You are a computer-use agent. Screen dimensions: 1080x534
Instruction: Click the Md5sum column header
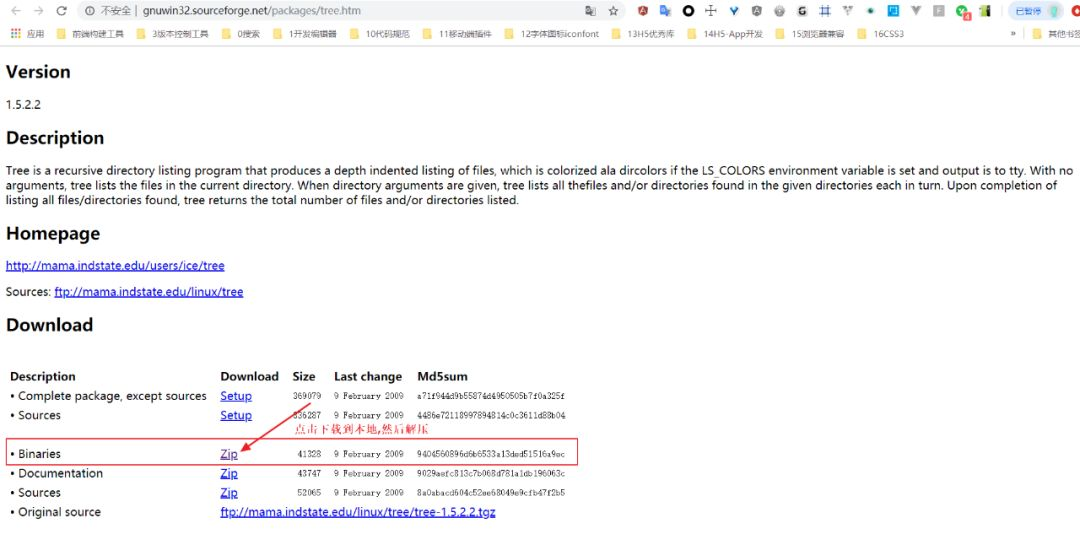pos(442,376)
